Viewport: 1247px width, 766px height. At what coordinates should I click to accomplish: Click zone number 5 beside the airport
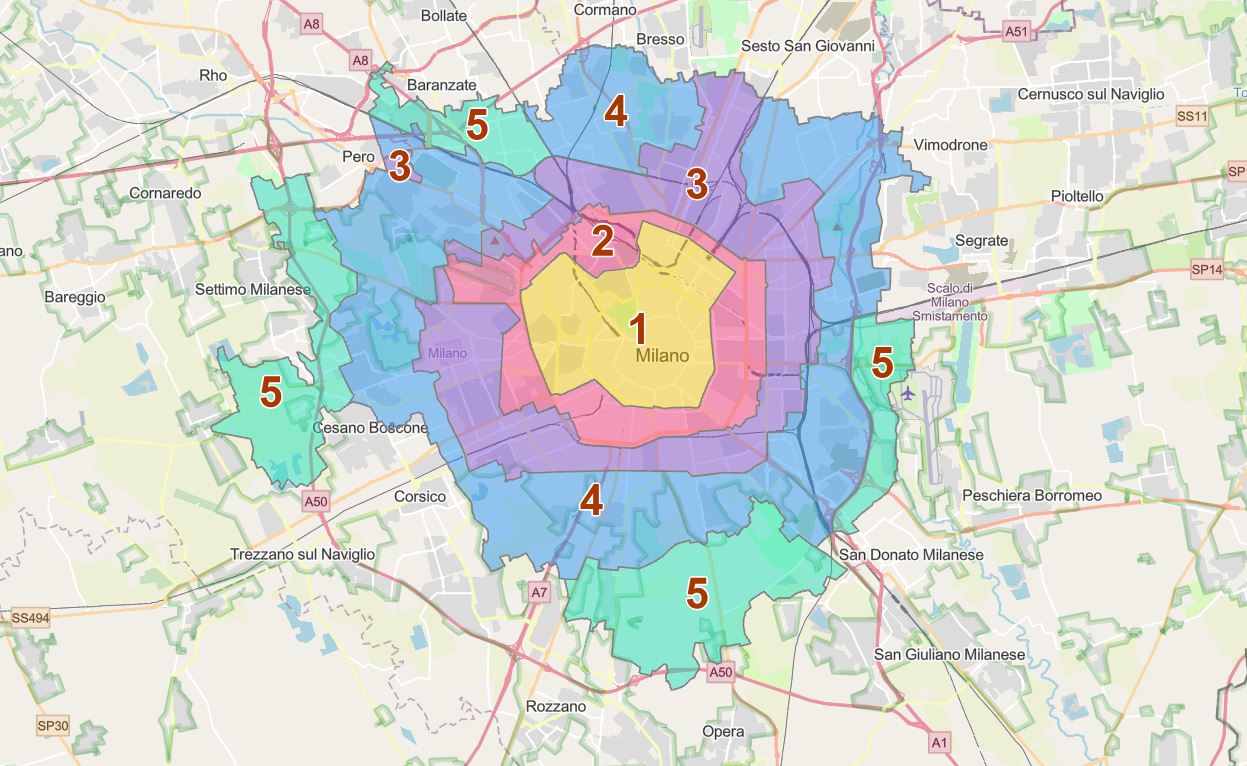pyautogui.click(x=881, y=362)
